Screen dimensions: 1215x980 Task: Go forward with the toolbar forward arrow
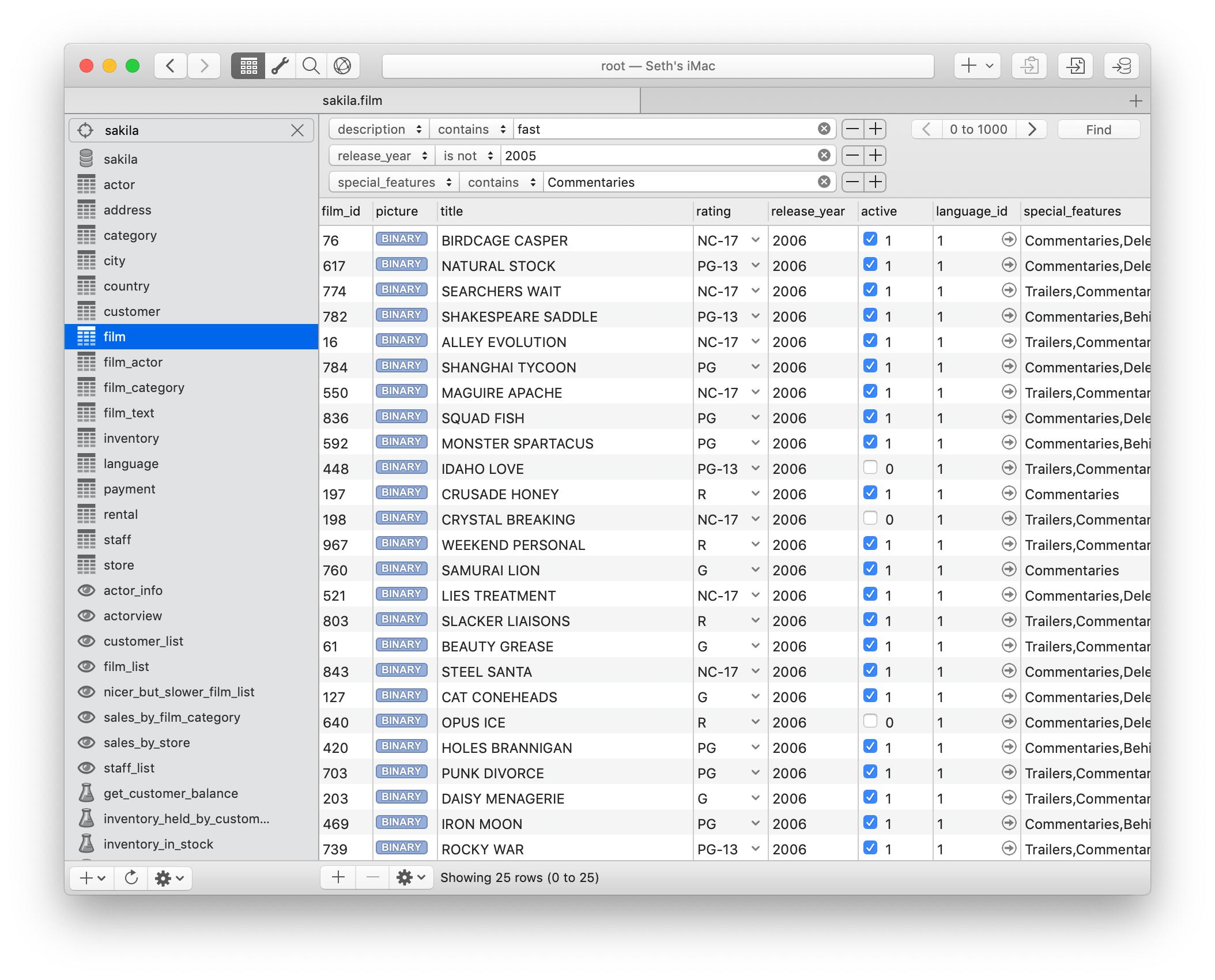[x=204, y=66]
